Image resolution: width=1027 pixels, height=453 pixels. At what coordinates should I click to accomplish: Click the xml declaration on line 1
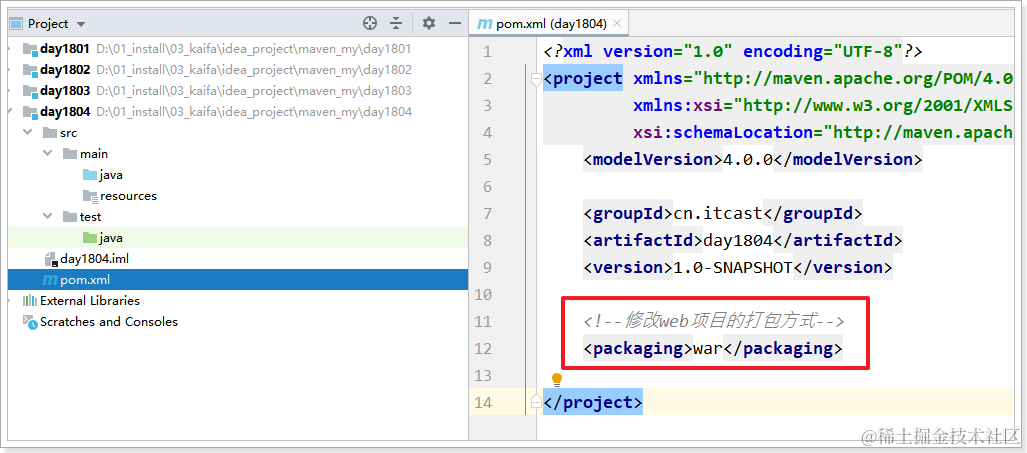pos(733,51)
